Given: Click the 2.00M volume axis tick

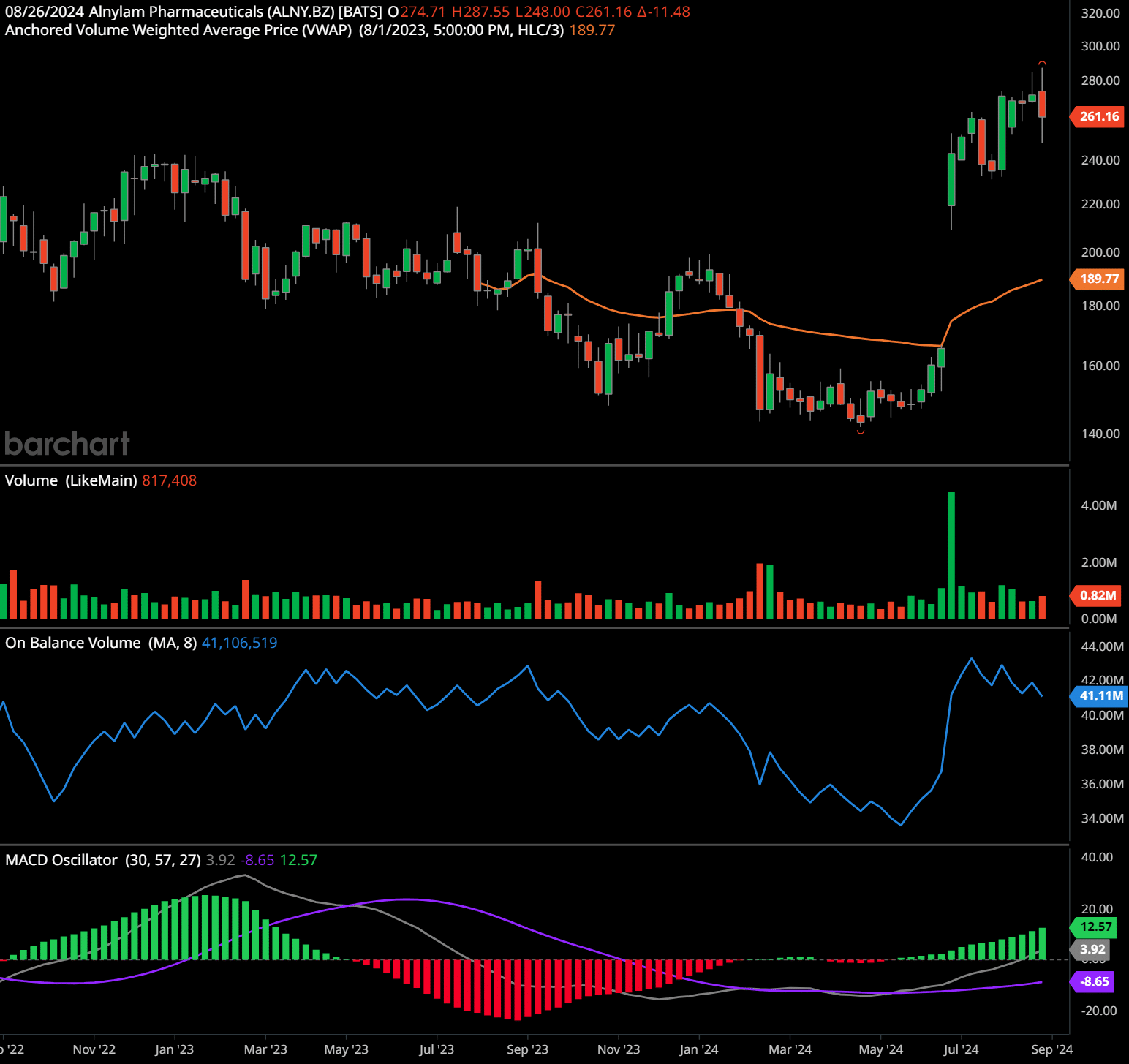Looking at the screenshot, I should click(1099, 562).
